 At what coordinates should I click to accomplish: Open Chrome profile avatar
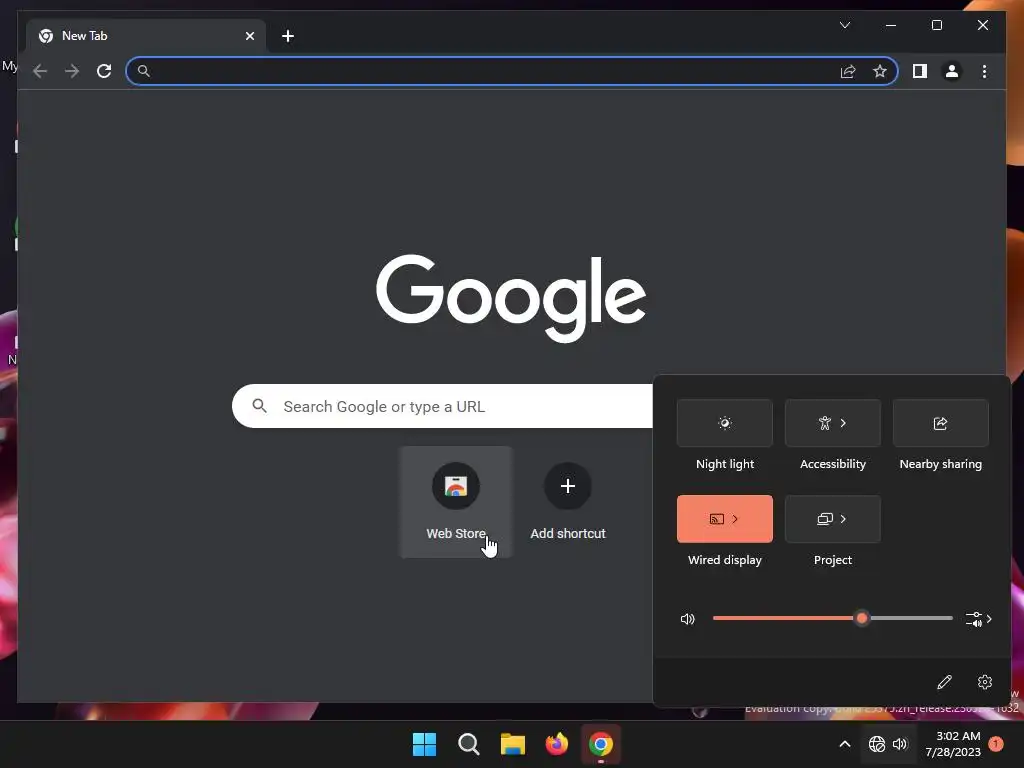click(952, 71)
